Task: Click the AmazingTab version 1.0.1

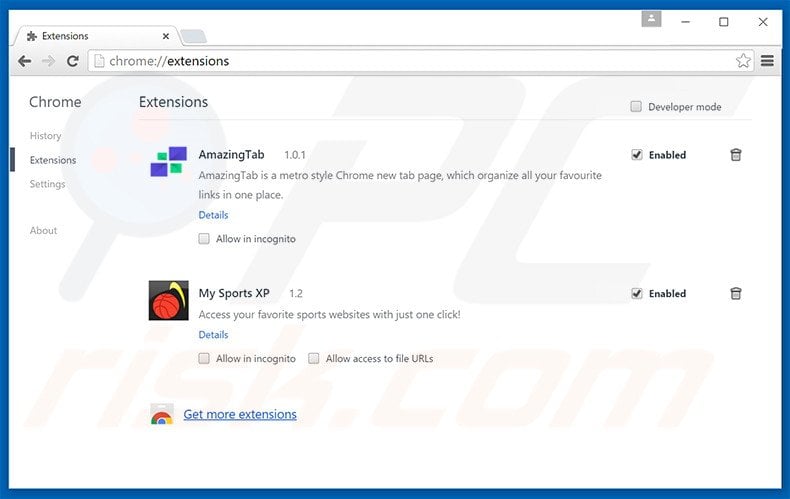Action: 295,155
